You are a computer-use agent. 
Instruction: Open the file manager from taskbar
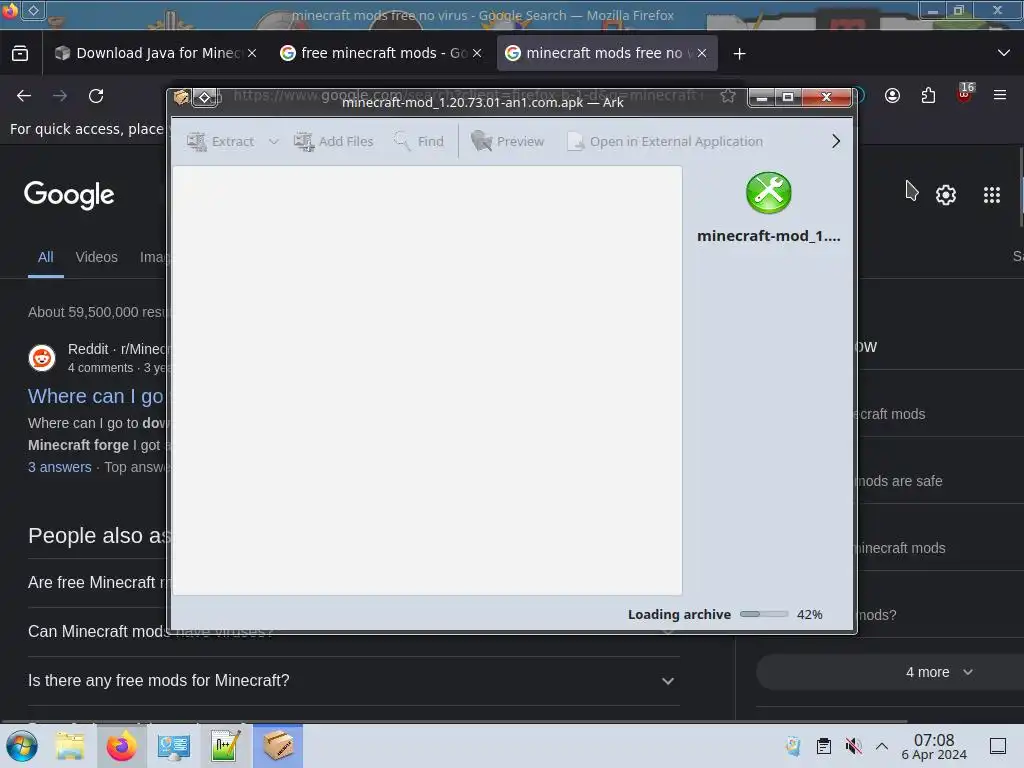click(70, 746)
